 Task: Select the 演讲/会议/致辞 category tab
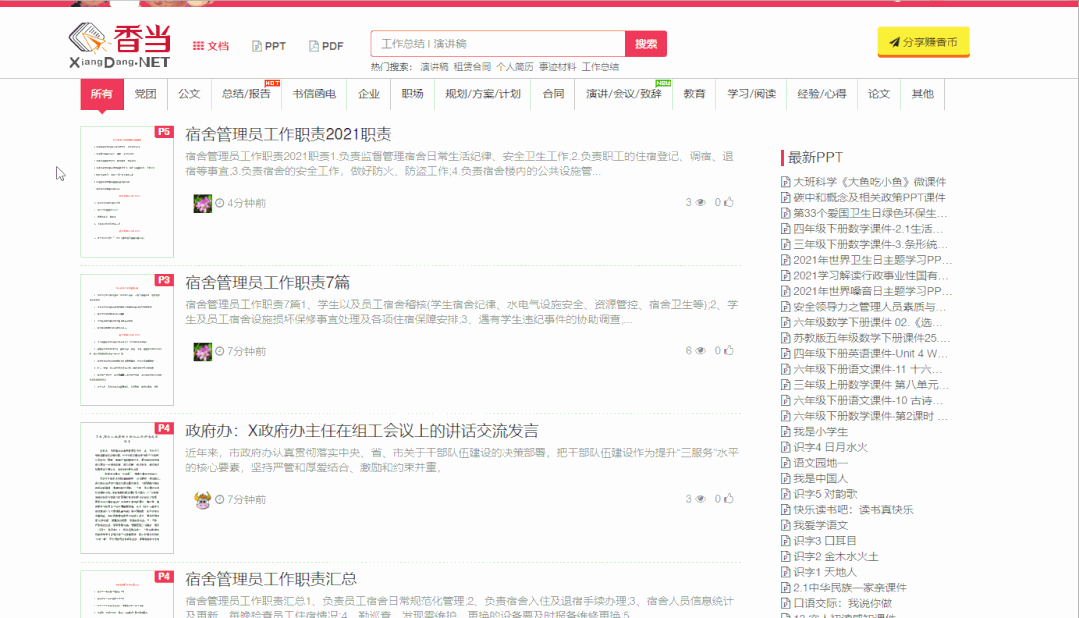(623, 94)
